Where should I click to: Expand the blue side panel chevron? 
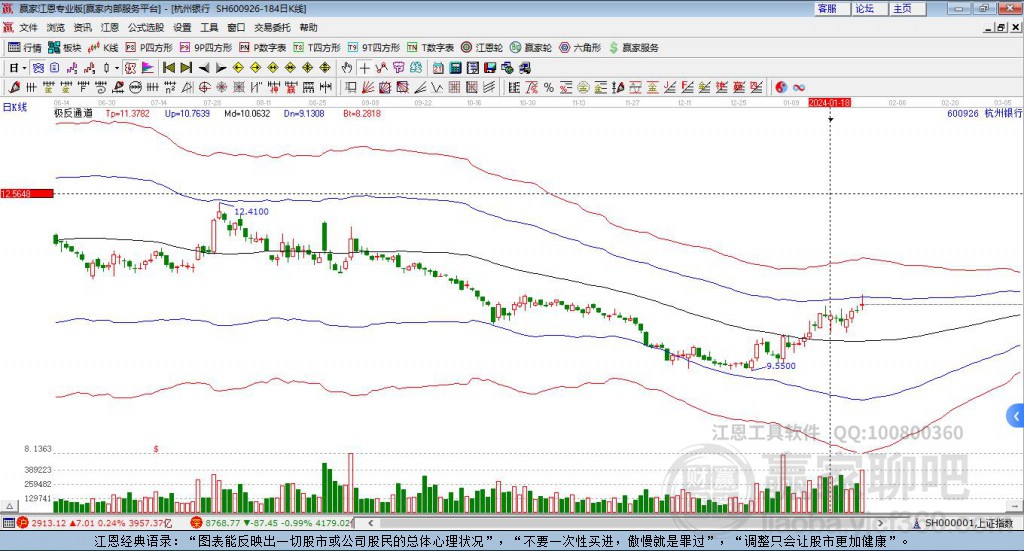tap(1016, 416)
